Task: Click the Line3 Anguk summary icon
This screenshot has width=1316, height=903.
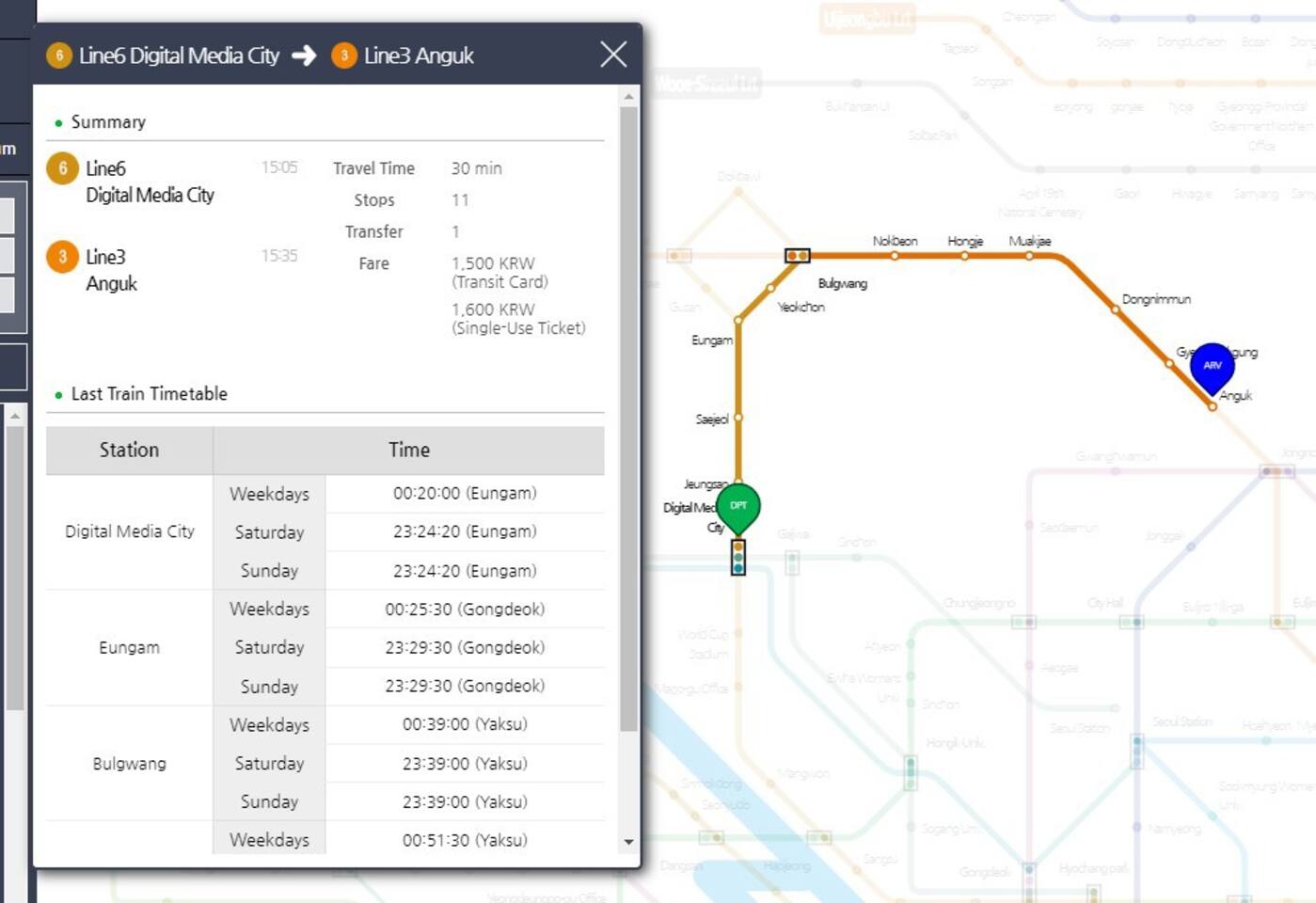Action: tap(63, 257)
